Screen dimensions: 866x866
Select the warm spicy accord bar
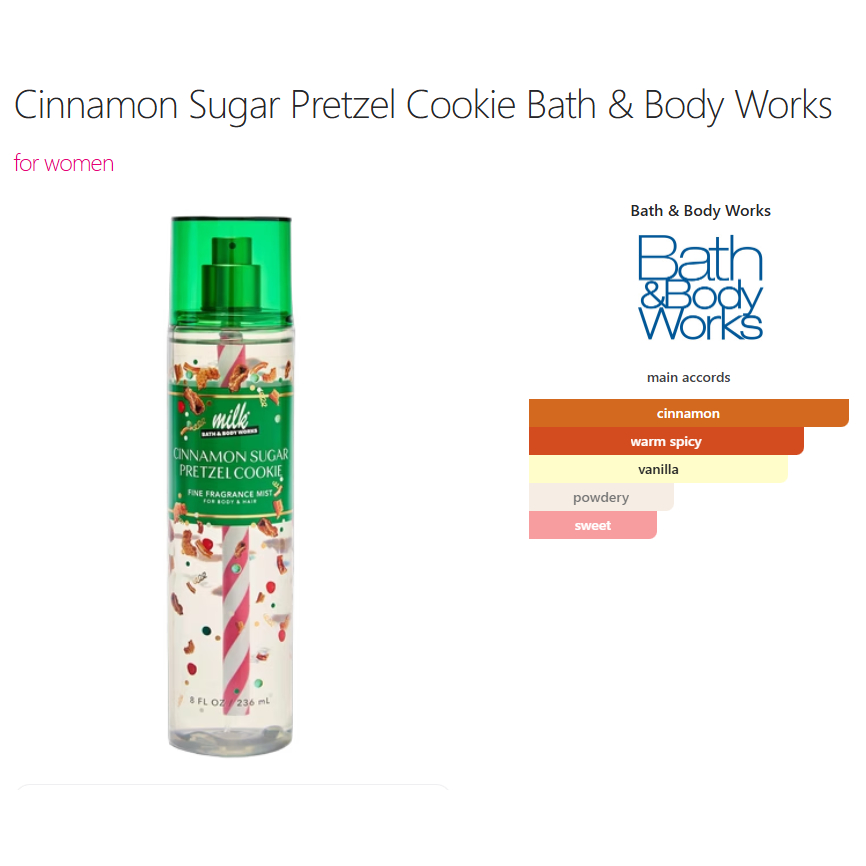pyautogui.click(x=666, y=441)
